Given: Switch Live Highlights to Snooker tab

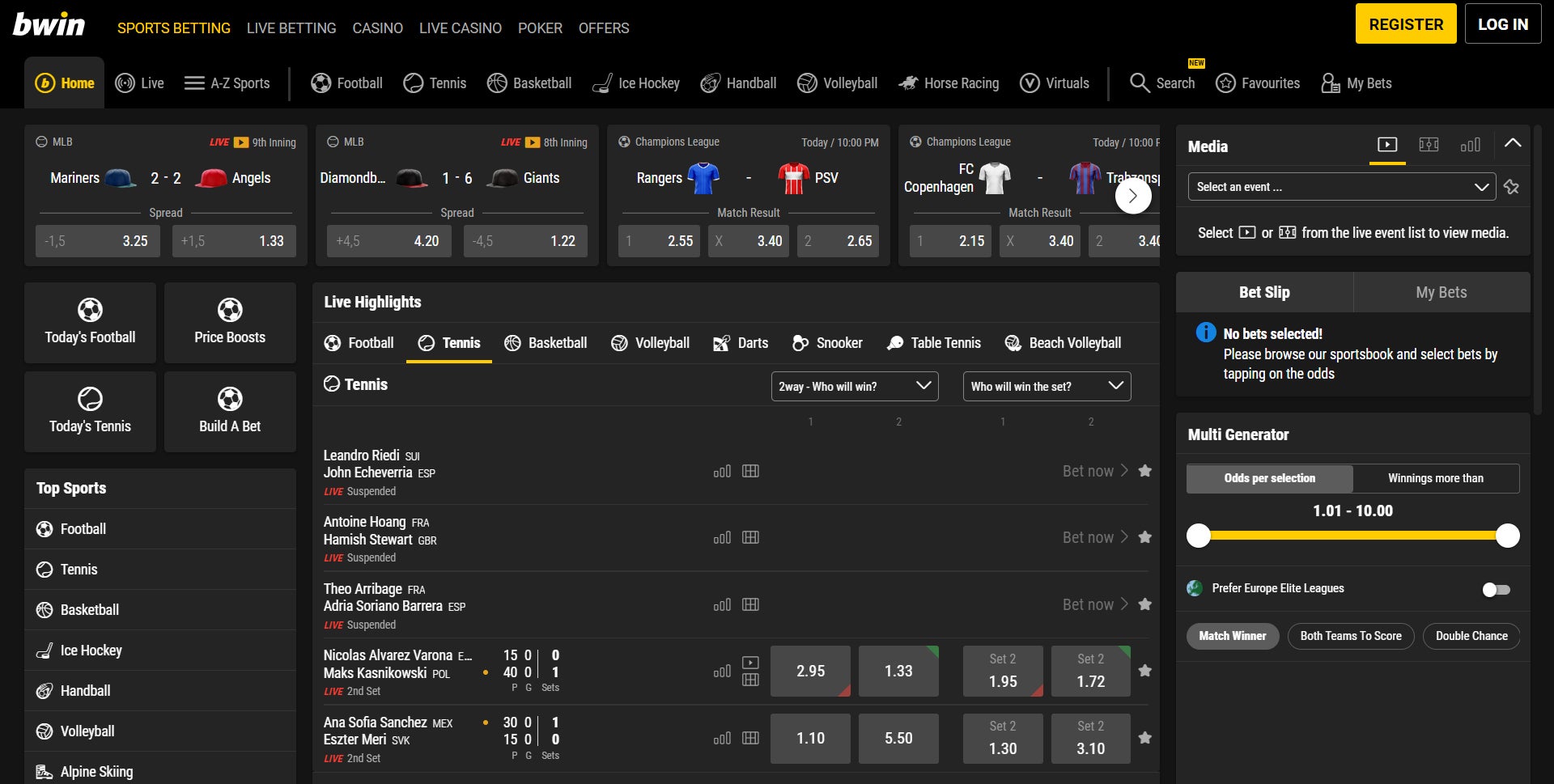Looking at the screenshot, I should (827, 343).
